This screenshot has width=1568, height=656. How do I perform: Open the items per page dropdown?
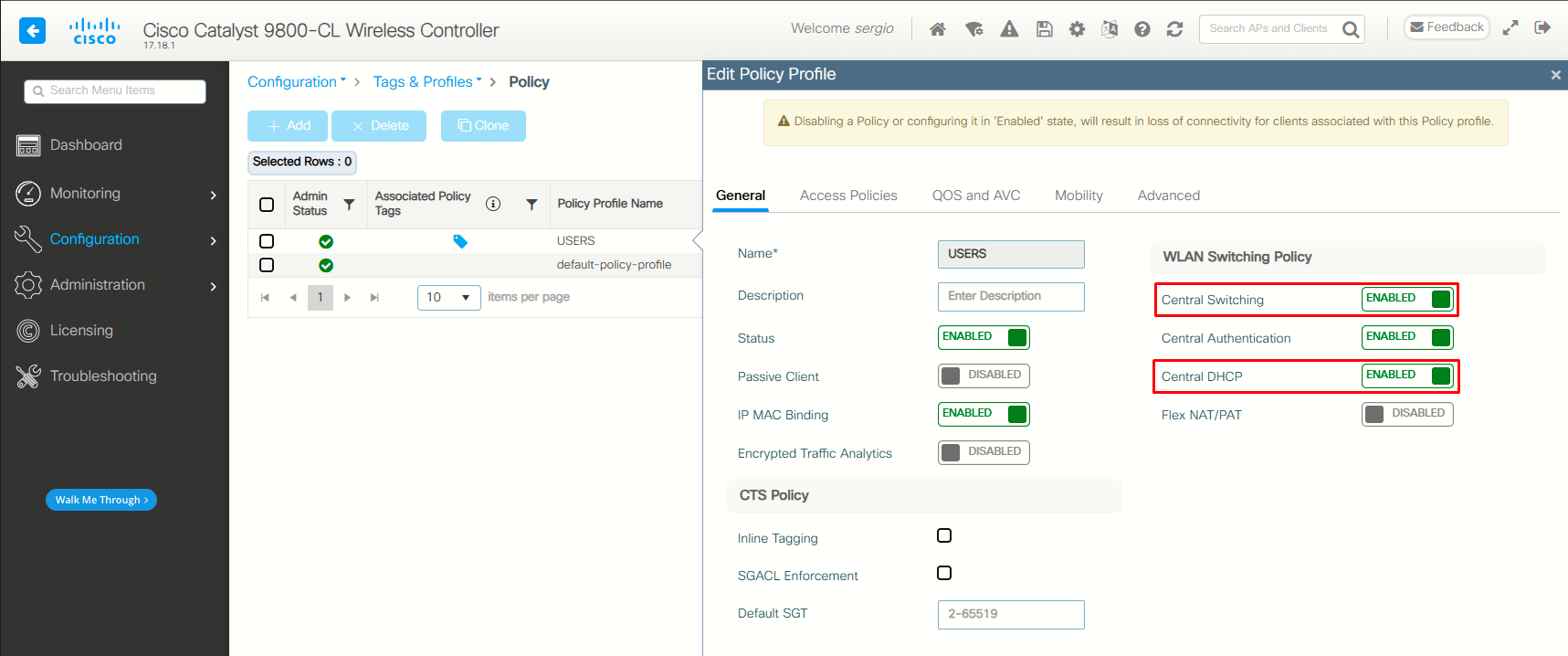448,298
